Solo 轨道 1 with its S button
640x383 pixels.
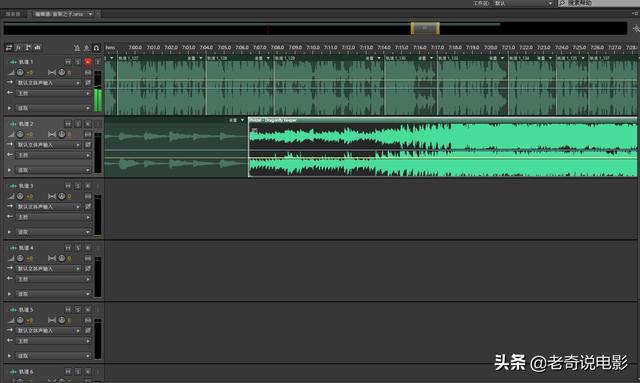pyautogui.click(x=78, y=62)
